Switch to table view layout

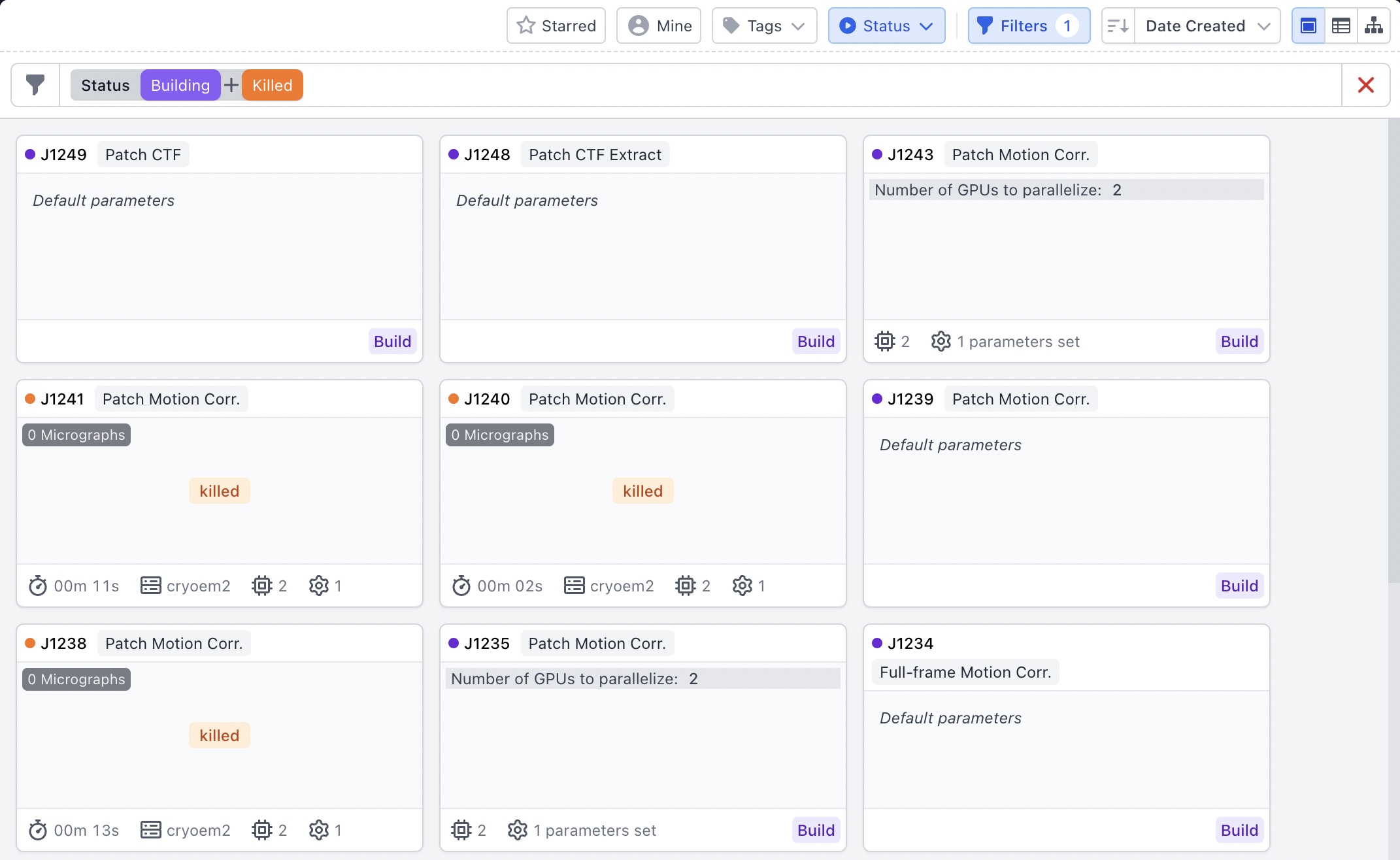[1341, 26]
